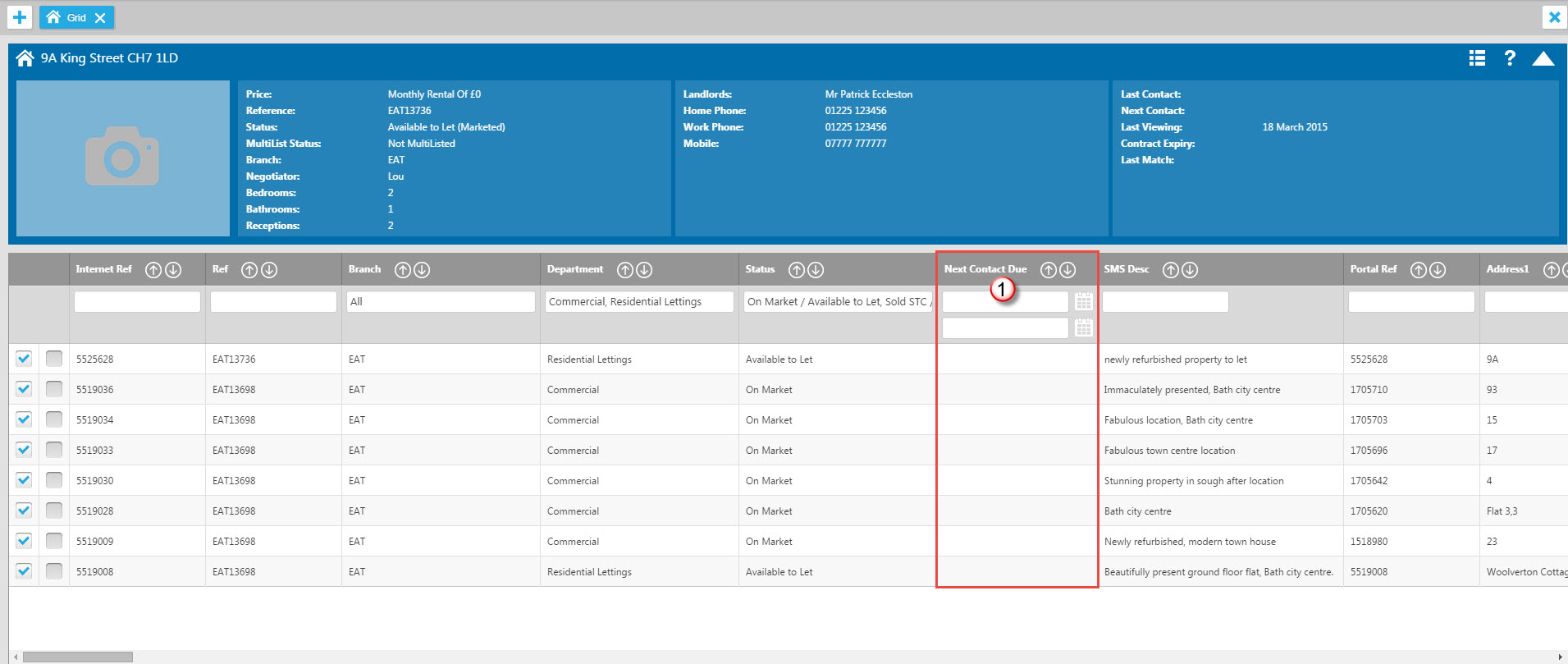1568x664 pixels.
Task: Collapse the property summary panel arrow
Action: [1543, 58]
